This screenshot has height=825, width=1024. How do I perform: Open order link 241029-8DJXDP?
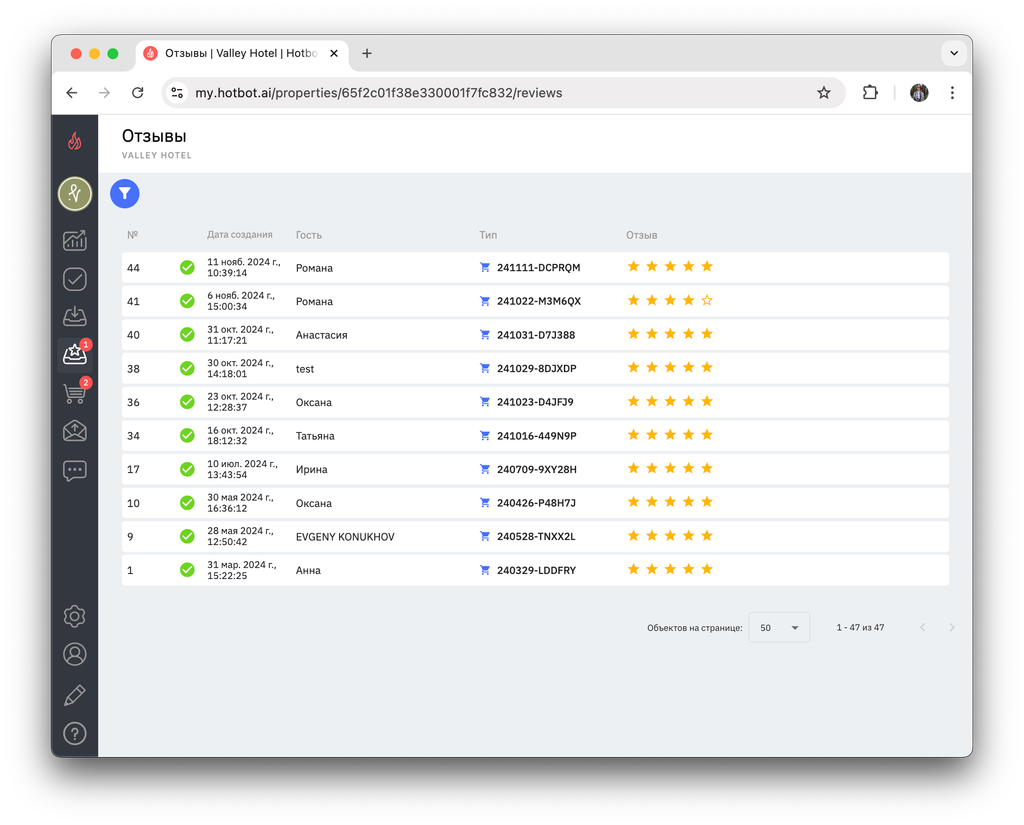(537, 368)
